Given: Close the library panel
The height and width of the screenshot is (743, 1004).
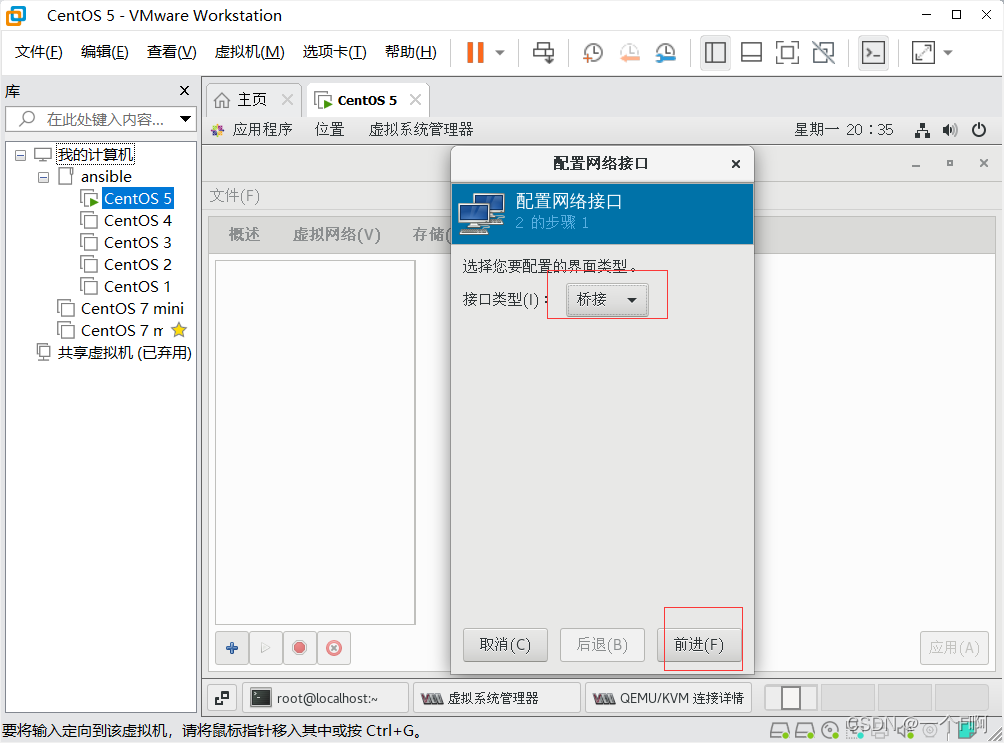Looking at the screenshot, I should 184,91.
